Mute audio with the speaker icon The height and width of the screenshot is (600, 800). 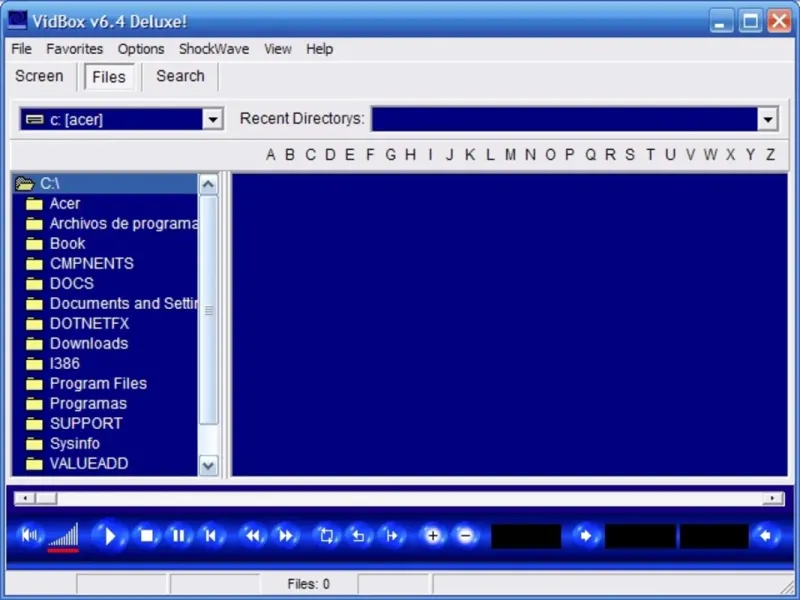click(29, 535)
